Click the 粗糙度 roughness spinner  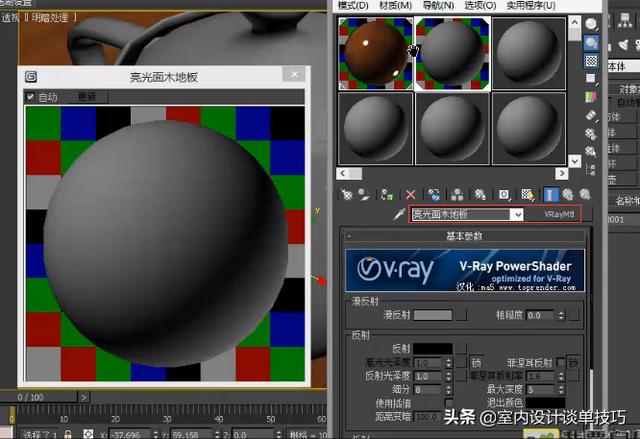tap(561, 315)
